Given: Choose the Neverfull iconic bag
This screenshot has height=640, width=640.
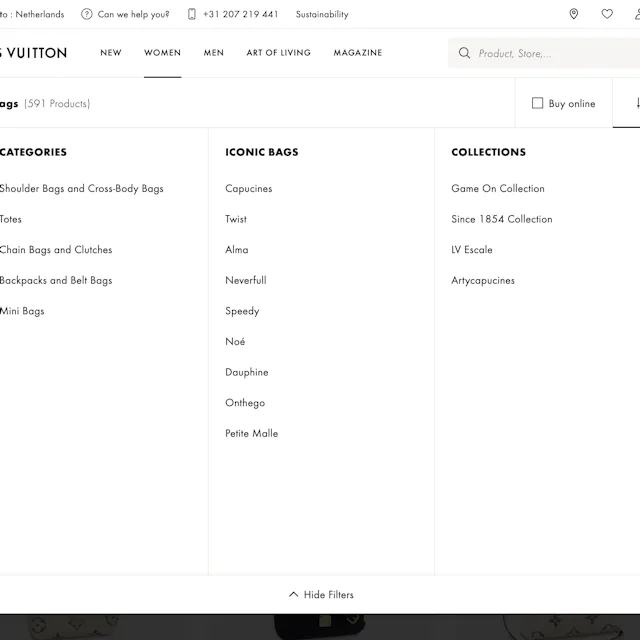Looking at the screenshot, I should [246, 280].
